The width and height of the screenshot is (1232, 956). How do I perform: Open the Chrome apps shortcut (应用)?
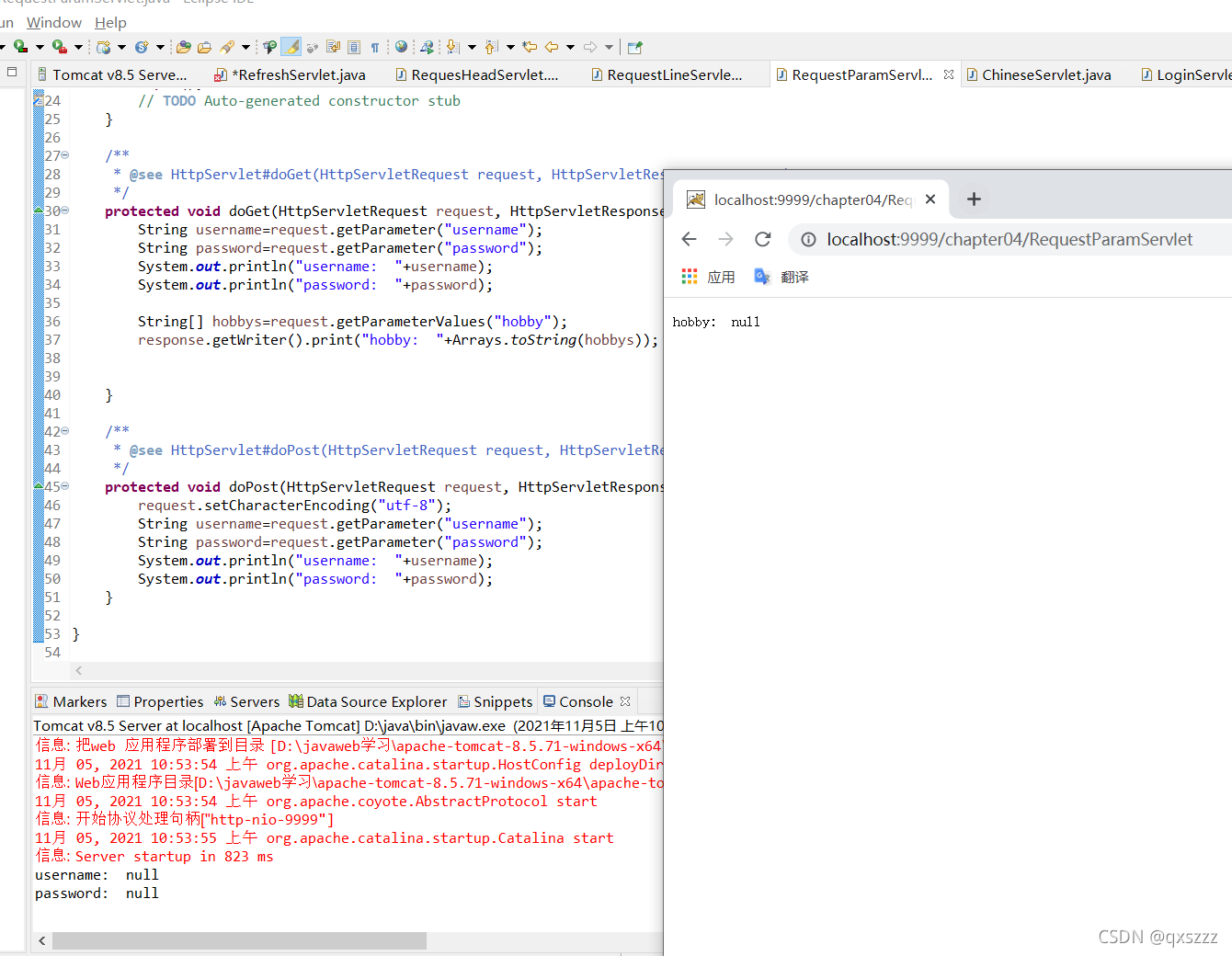708,277
